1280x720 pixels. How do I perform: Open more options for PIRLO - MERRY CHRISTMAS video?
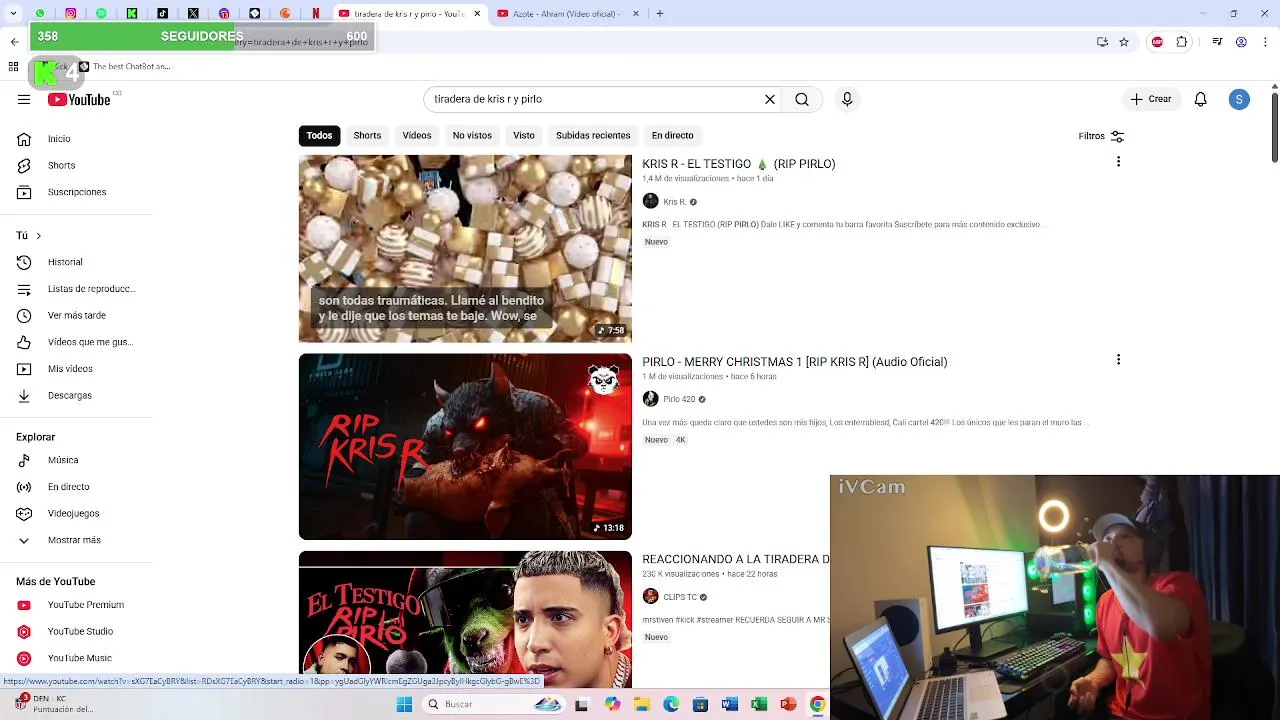tap(1118, 360)
